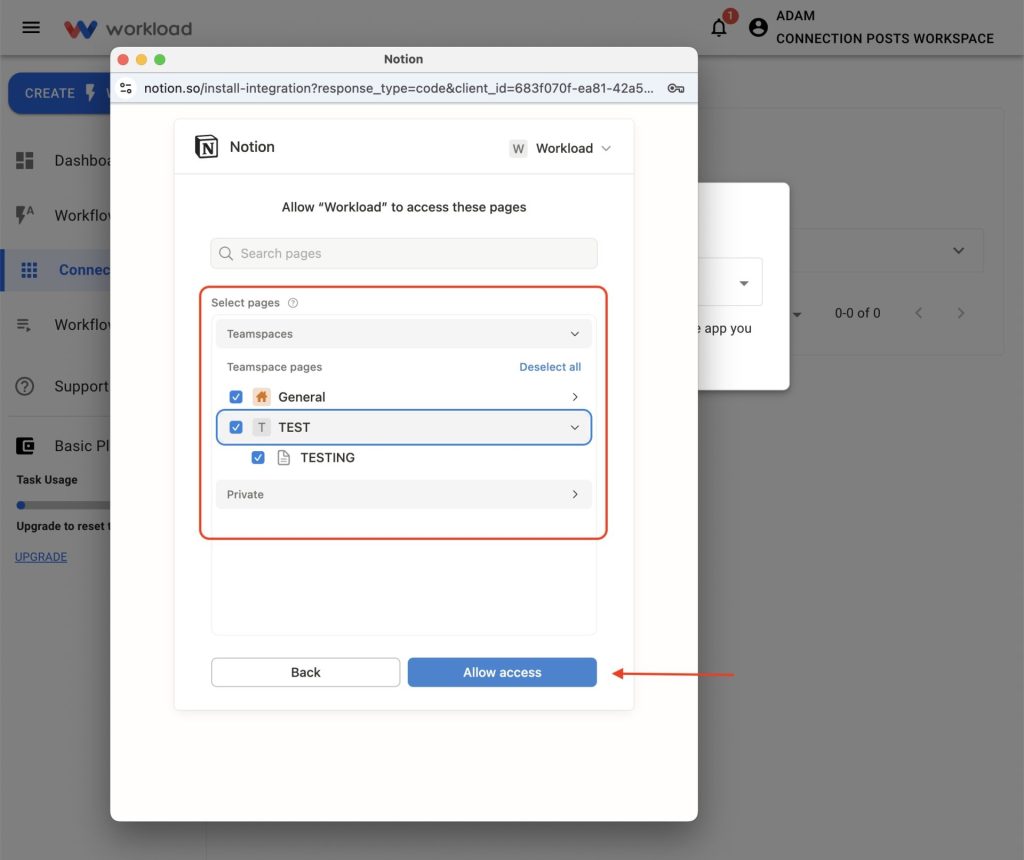Screen dimensions: 1024x860
Task: Click the W workspace badge icon
Action: point(518,148)
